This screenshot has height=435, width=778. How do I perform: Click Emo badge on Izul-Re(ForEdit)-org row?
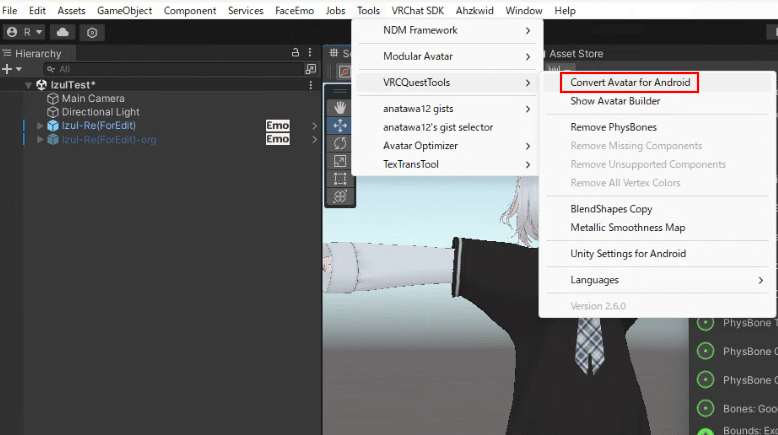[x=278, y=139]
